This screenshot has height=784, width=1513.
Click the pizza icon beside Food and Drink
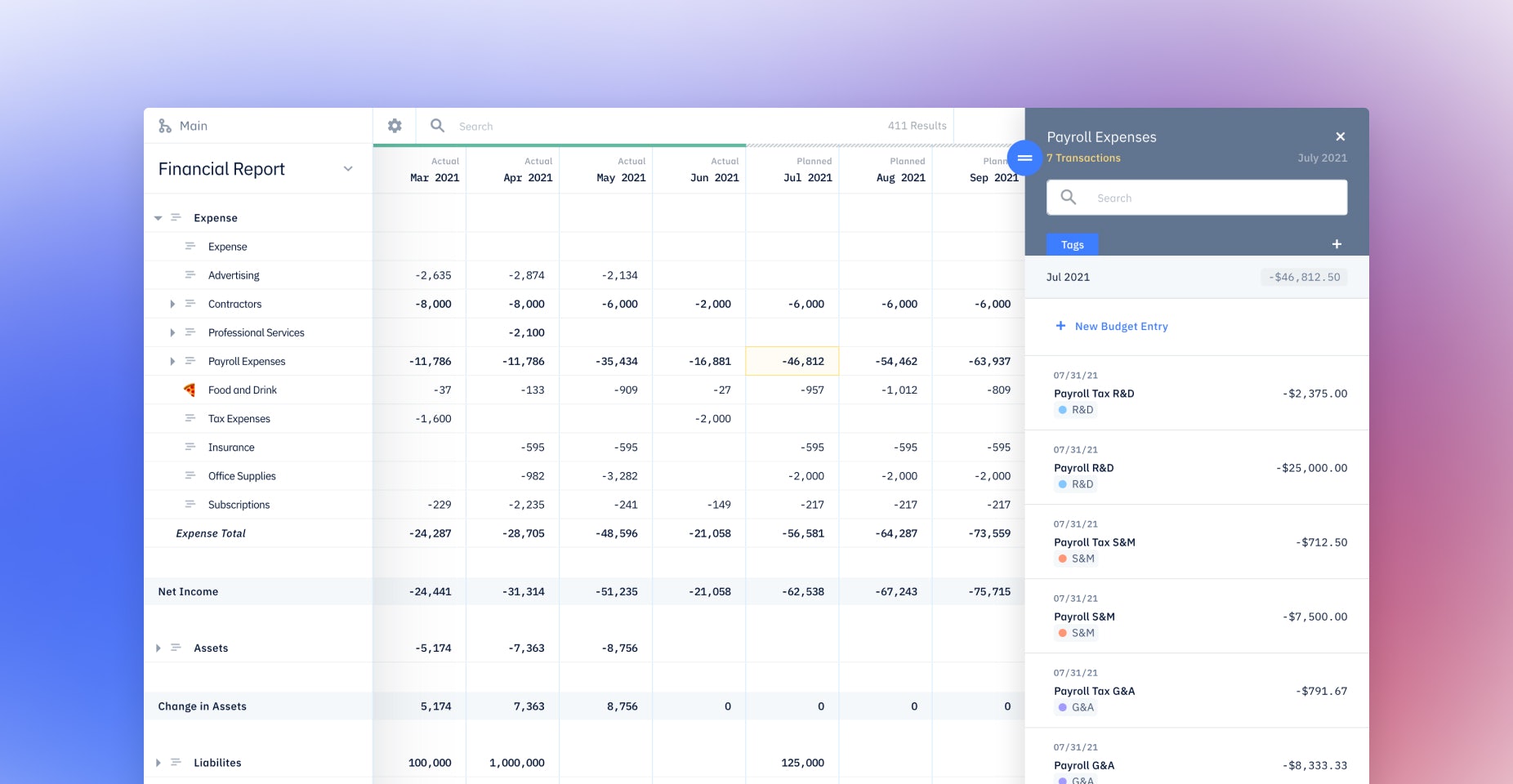point(190,390)
